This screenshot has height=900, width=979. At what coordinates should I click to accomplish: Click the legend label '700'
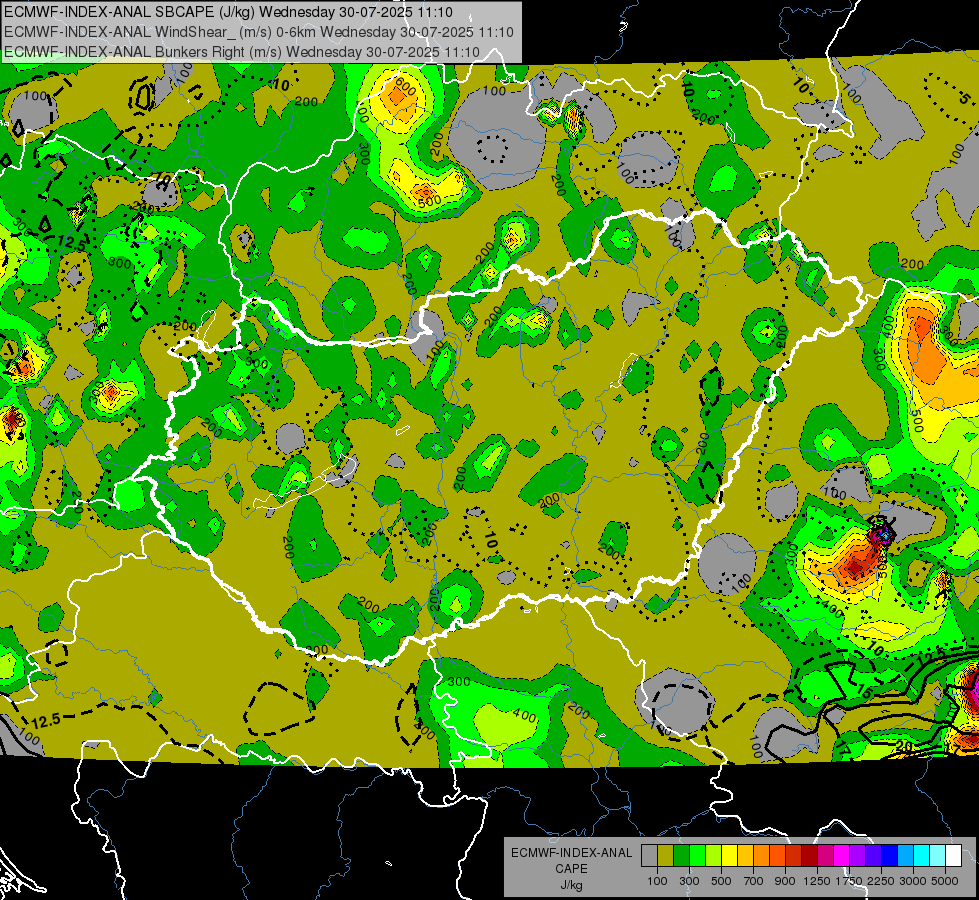click(754, 881)
